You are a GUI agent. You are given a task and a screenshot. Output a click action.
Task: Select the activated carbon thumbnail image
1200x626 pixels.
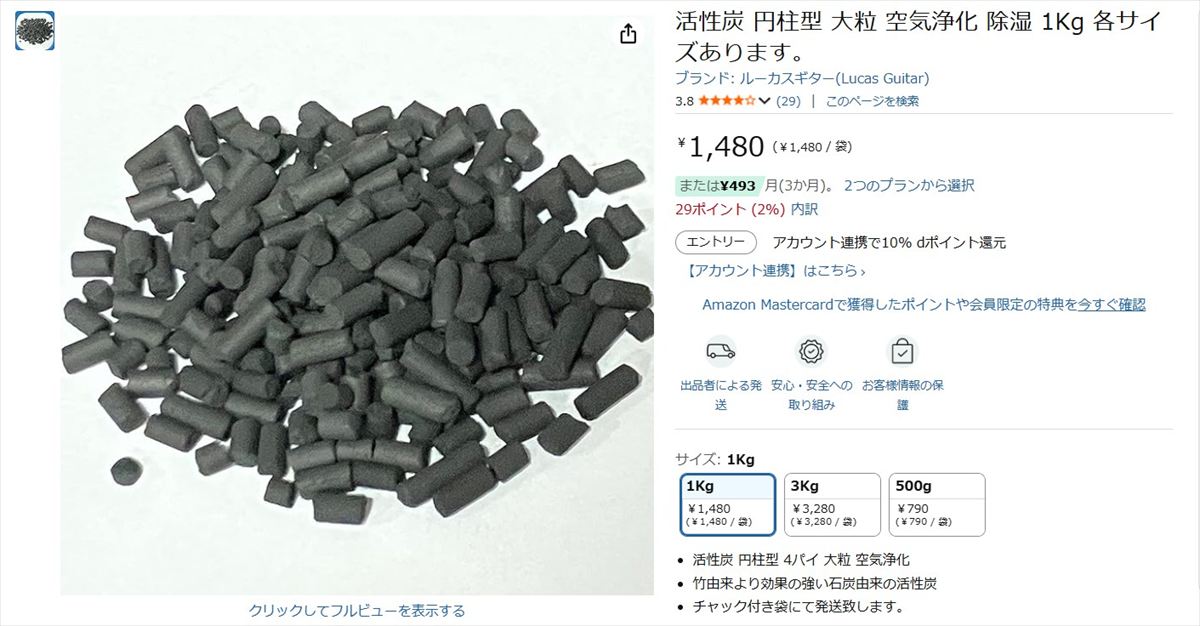35,32
